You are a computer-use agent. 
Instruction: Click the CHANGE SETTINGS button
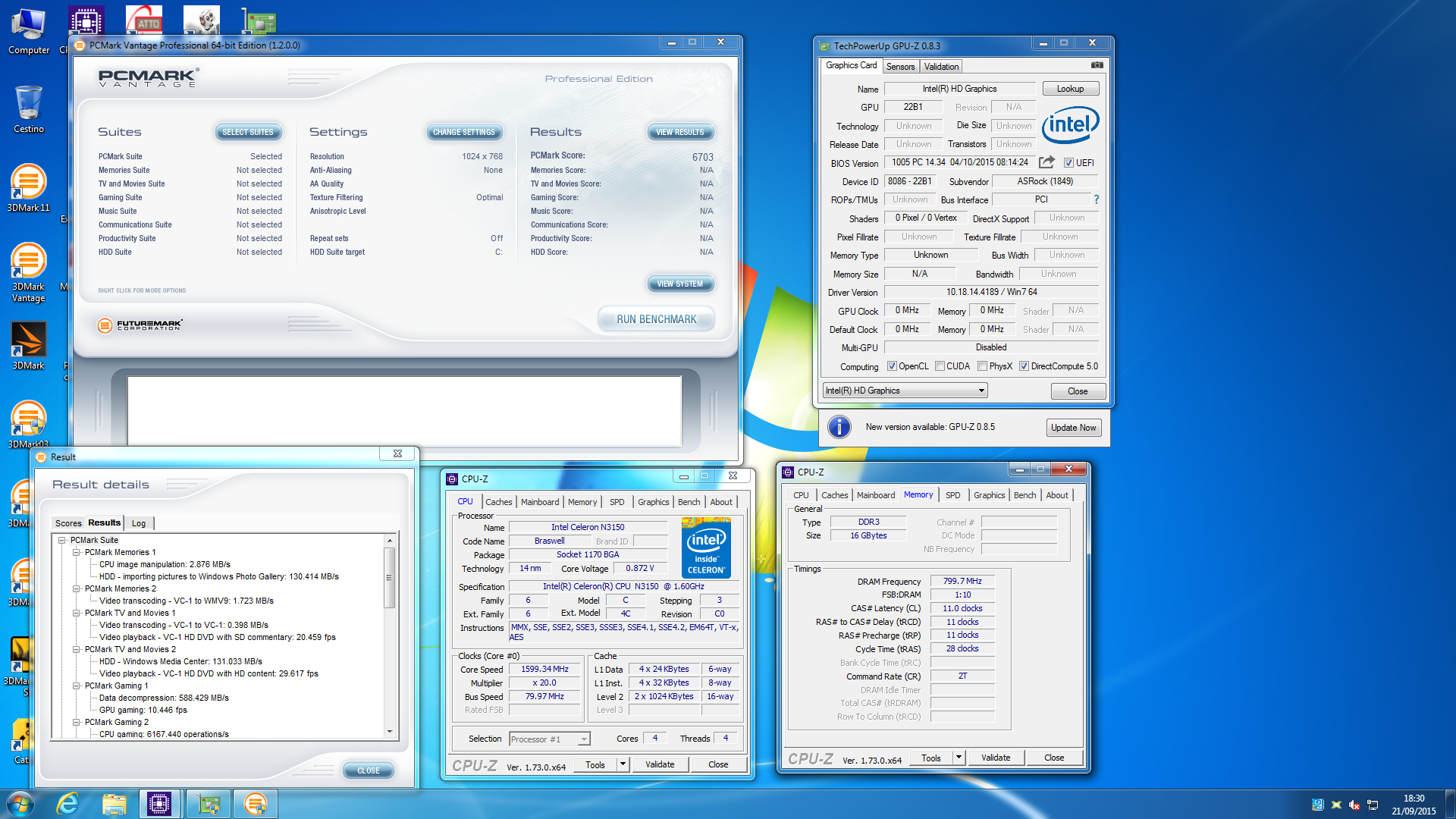pos(464,132)
